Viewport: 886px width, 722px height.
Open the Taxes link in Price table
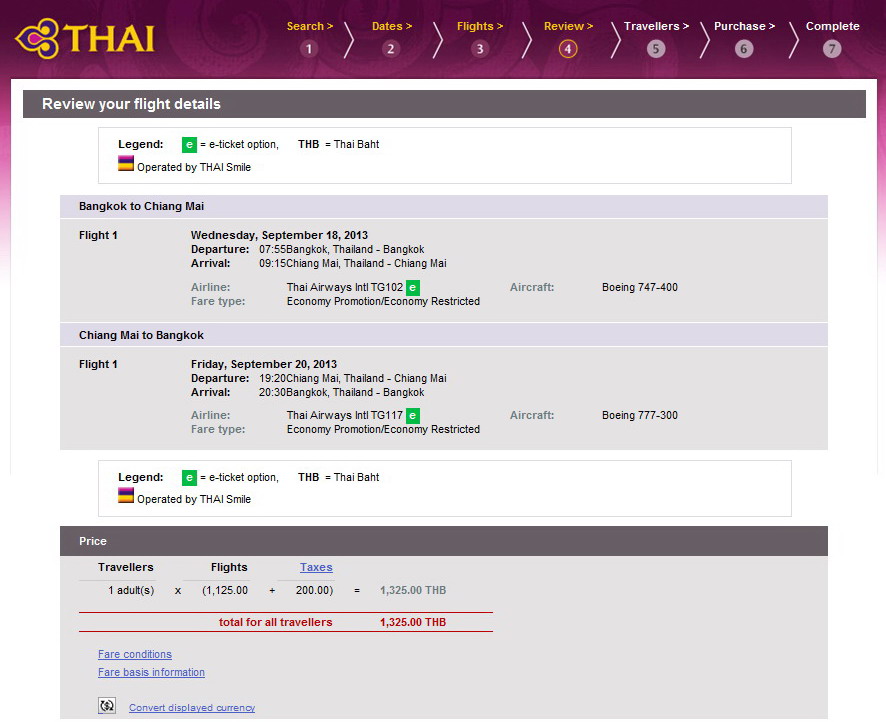(x=316, y=567)
